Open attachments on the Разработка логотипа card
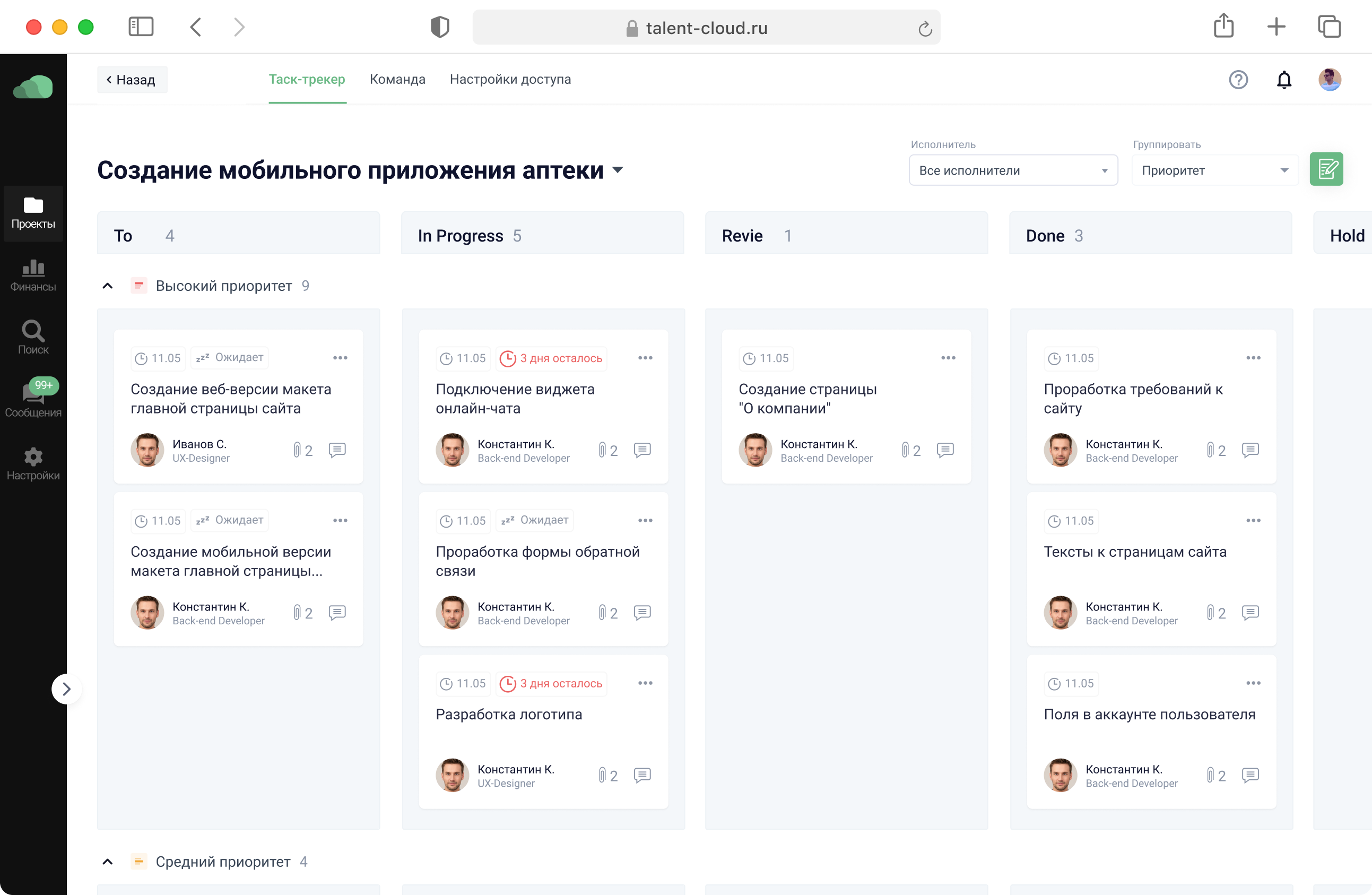The height and width of the screenshot is (895, 1372). click(603, 775)
